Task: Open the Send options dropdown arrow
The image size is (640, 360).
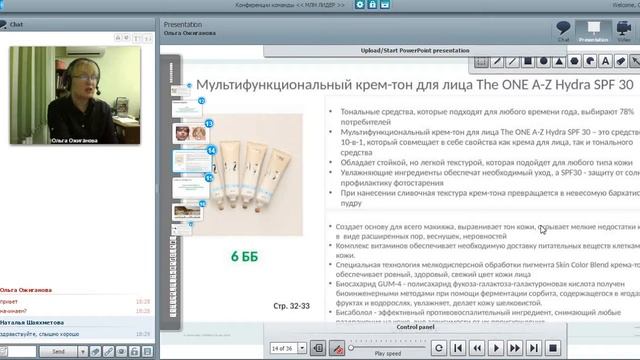Action: (x=82, y=351)
